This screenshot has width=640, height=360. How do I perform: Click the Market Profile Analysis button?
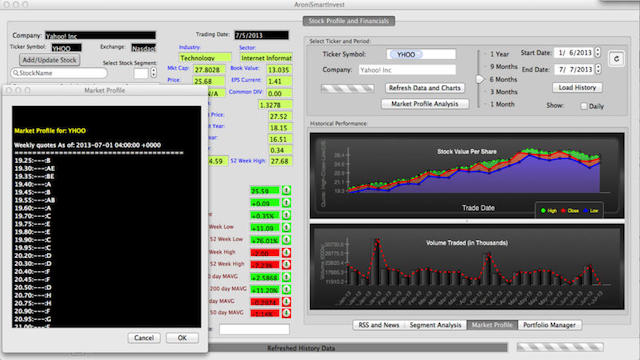[425, 104]
